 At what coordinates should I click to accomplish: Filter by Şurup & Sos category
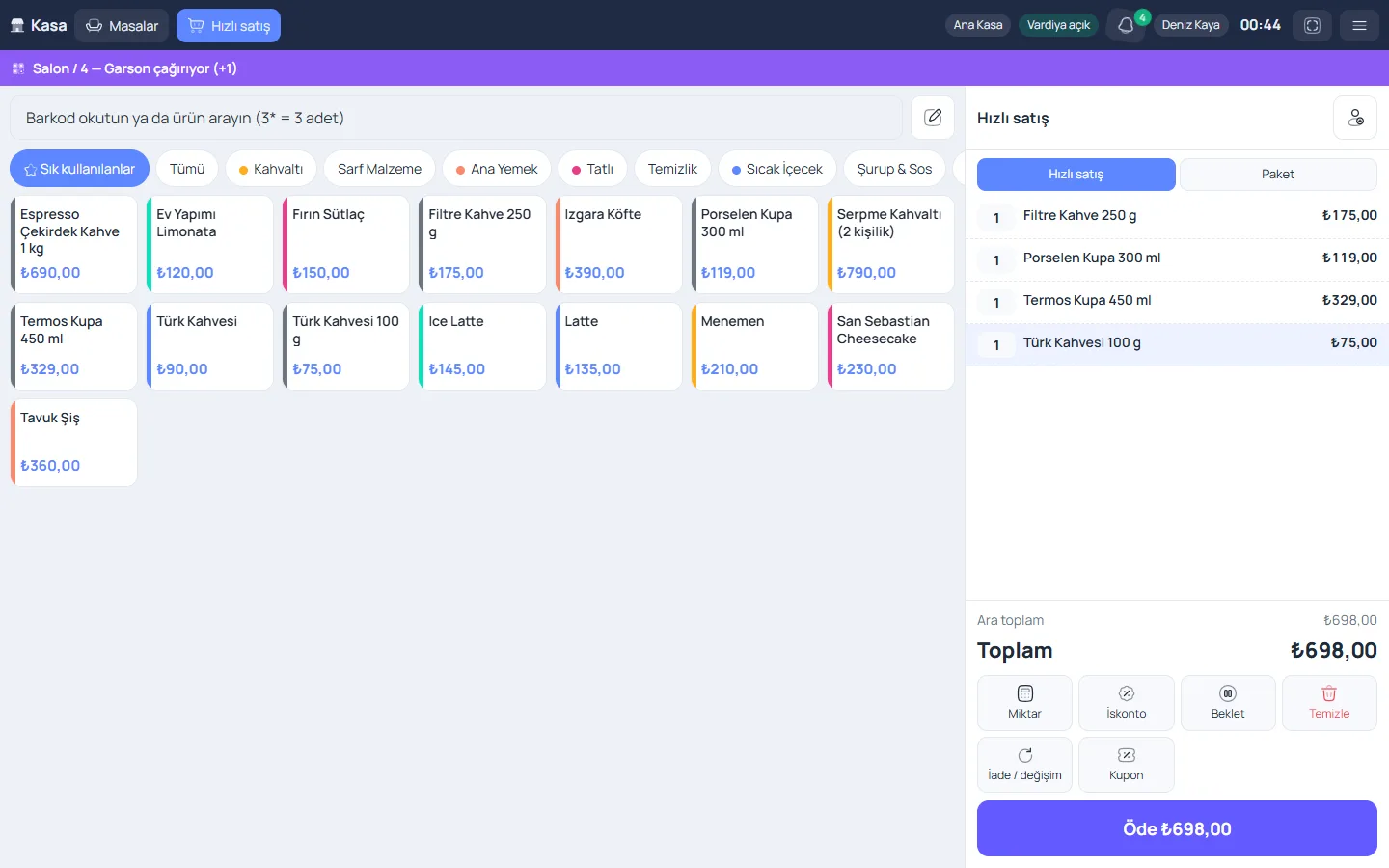tap(894, 169)
